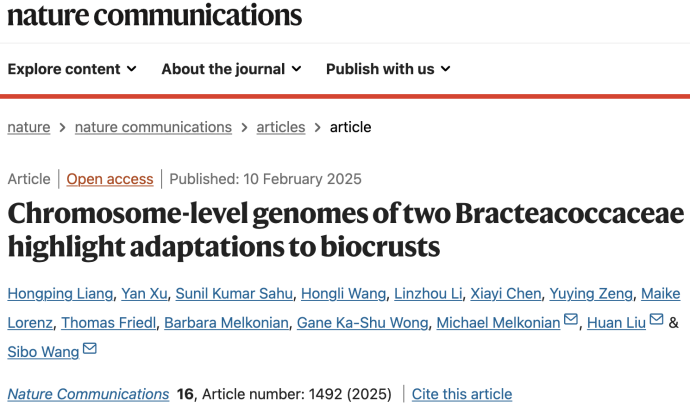Select author Yan Xu
This screenshot has width=690, height=408.
(x=144, y=293)
